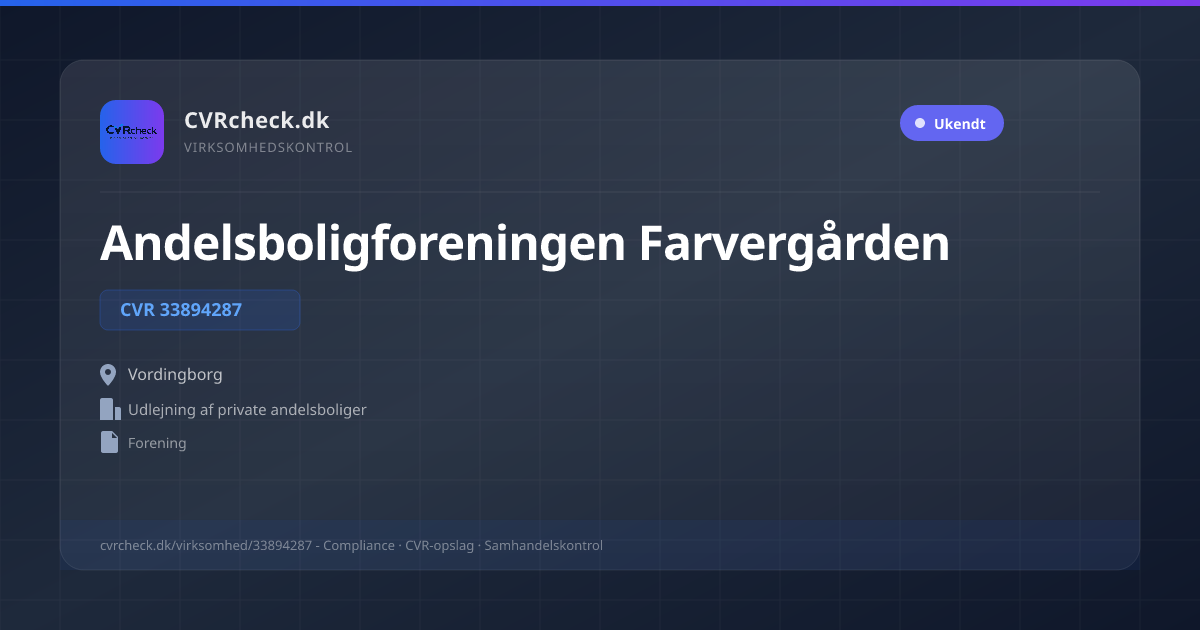Viewport: 1200px width, 630px height.
Task: Click the document icon beside Forening
Action: pyautogui.click(x=109, y=442)
